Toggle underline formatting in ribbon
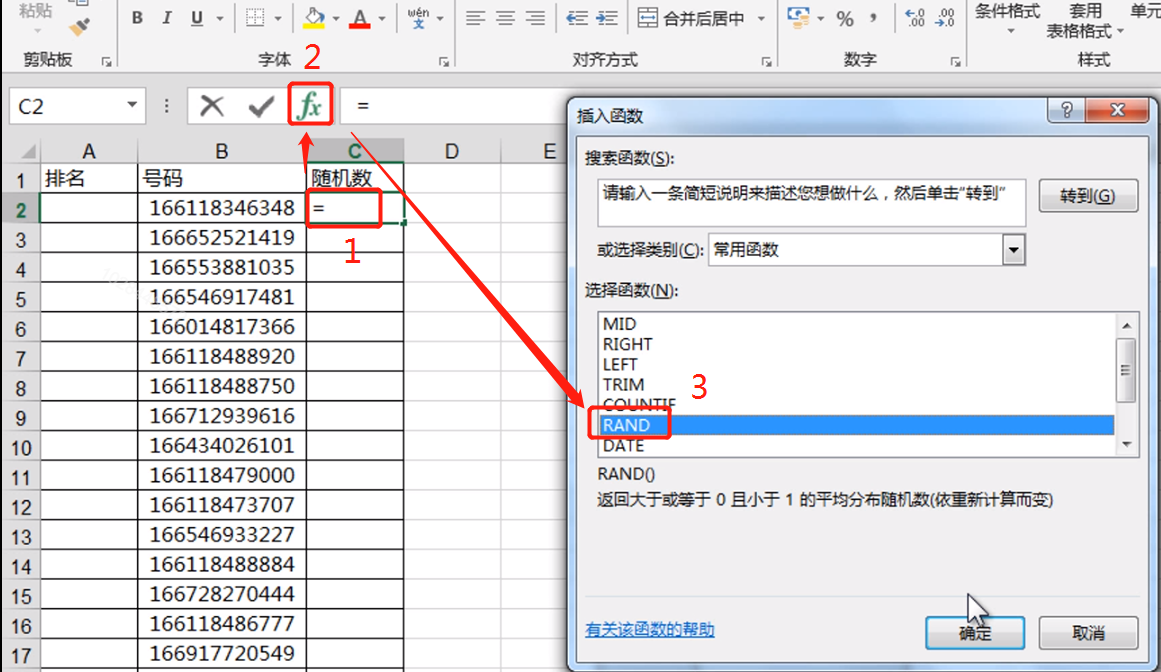Viewport: 1161px width, 672px height. point(197,18)
